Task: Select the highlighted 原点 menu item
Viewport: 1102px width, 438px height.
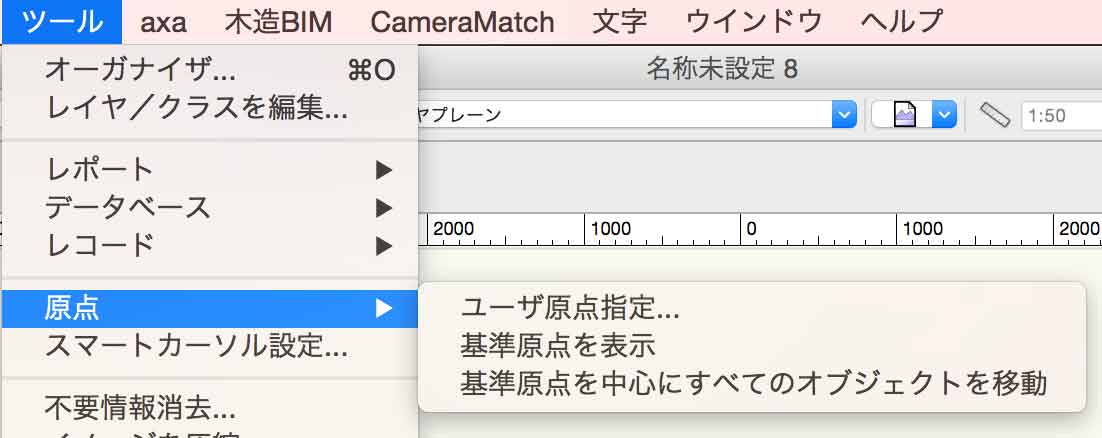Action: (72, 308)
